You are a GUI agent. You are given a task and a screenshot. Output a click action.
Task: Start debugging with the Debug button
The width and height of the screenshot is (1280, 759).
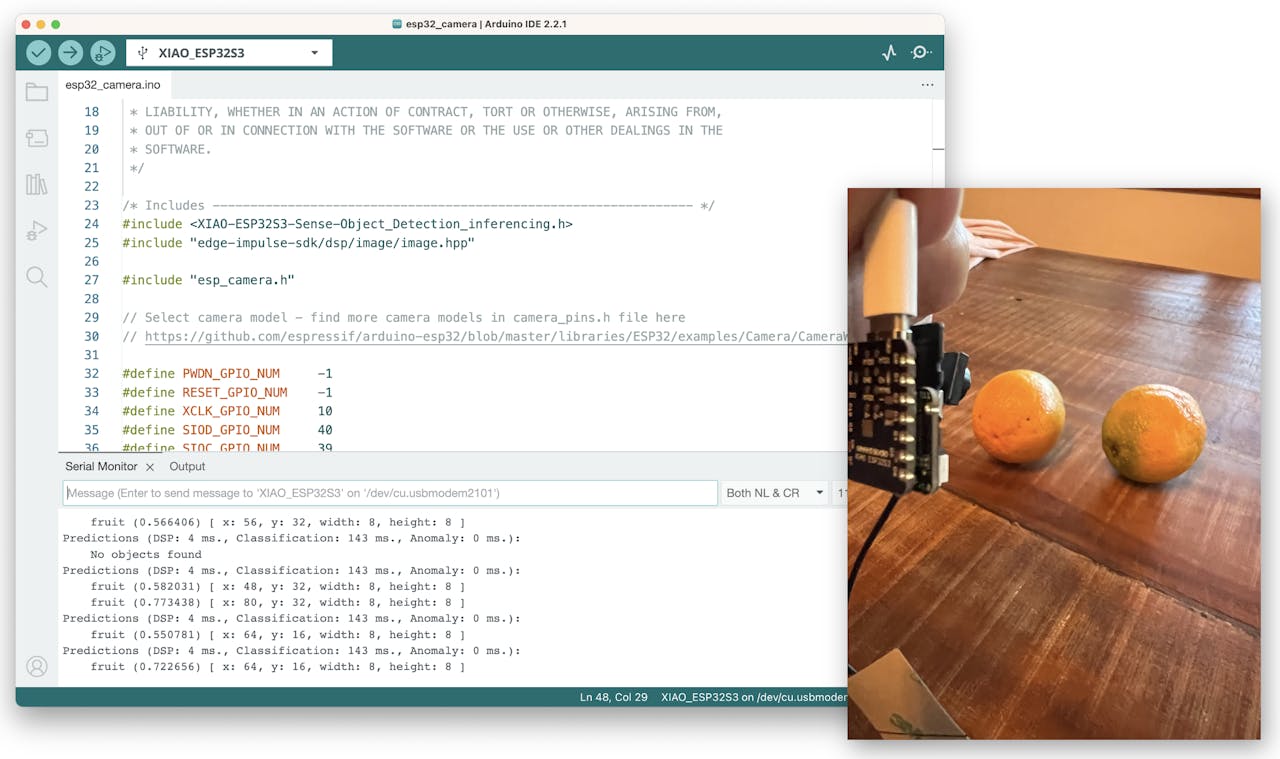pos(102,53)
